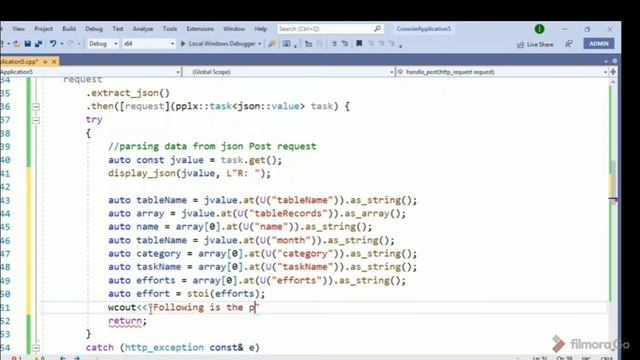Open the x64 platform dropdown

149,44
